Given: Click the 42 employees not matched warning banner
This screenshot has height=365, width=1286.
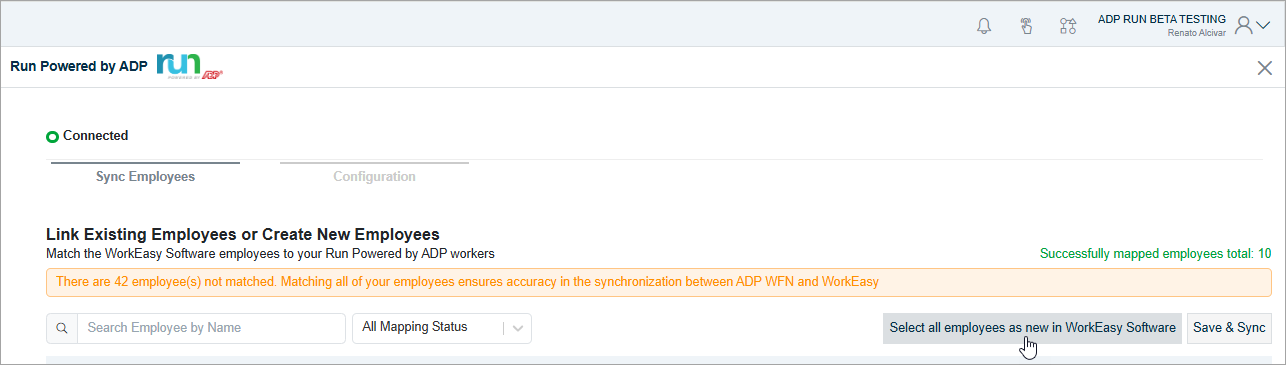Looking at the screenshot, I should [659, 282].
